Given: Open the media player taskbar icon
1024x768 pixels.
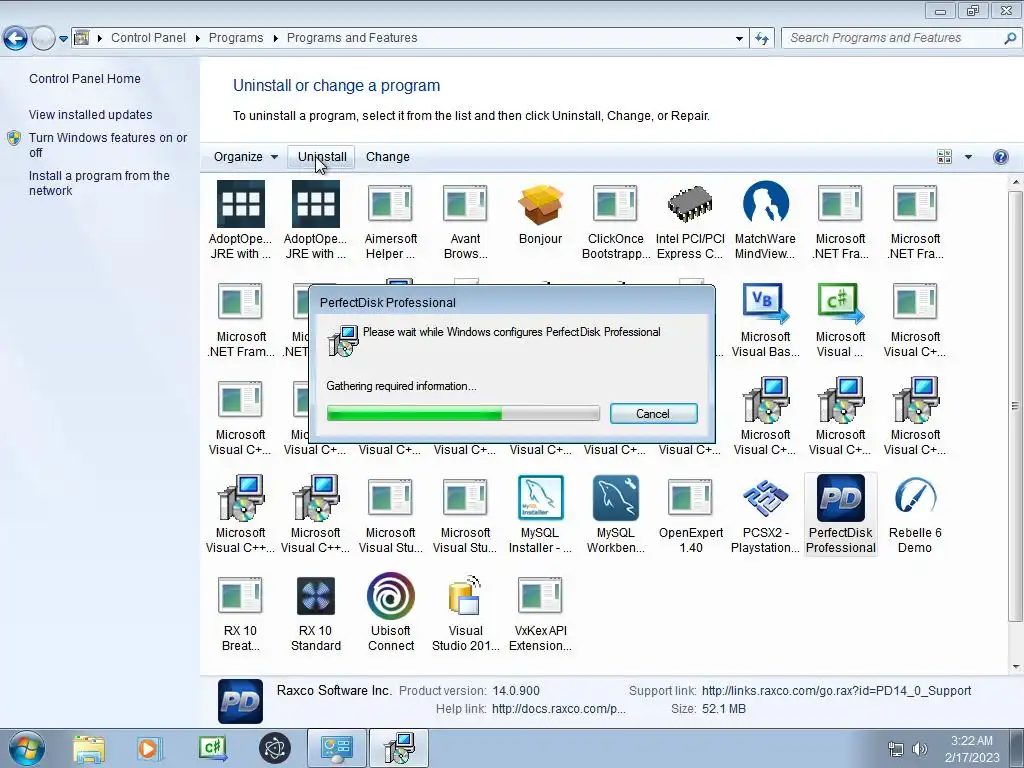Looking at the screenshot, I should [x=150, y=748].
